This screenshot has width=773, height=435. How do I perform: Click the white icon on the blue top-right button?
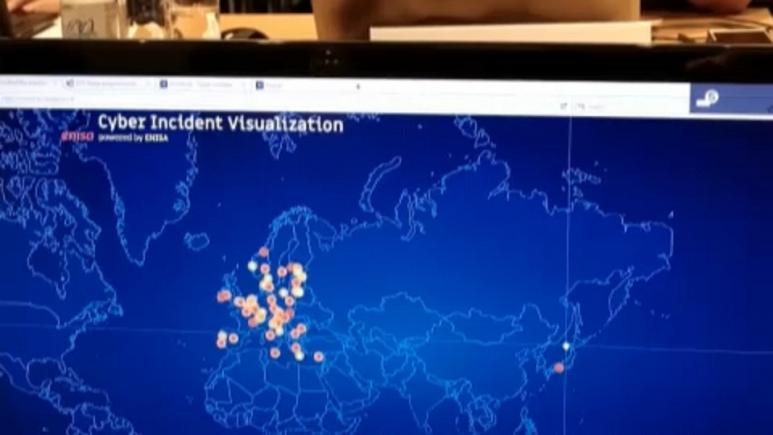(708, 98)
